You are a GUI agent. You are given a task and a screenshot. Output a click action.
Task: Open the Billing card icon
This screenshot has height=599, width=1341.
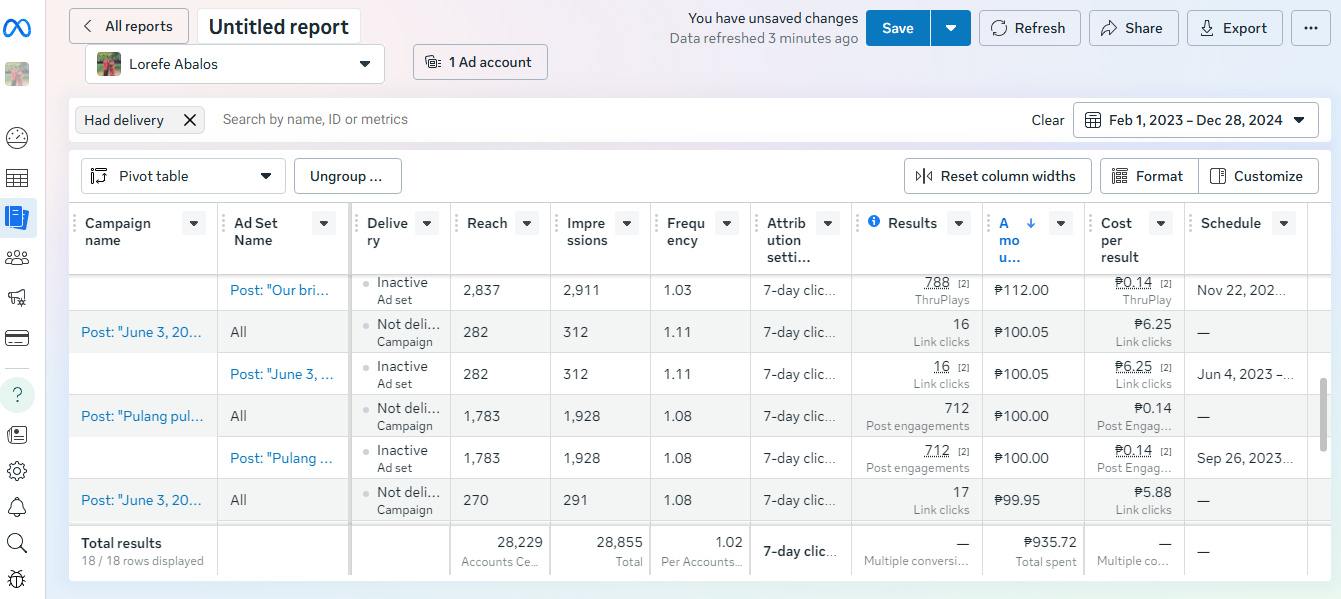17,338
